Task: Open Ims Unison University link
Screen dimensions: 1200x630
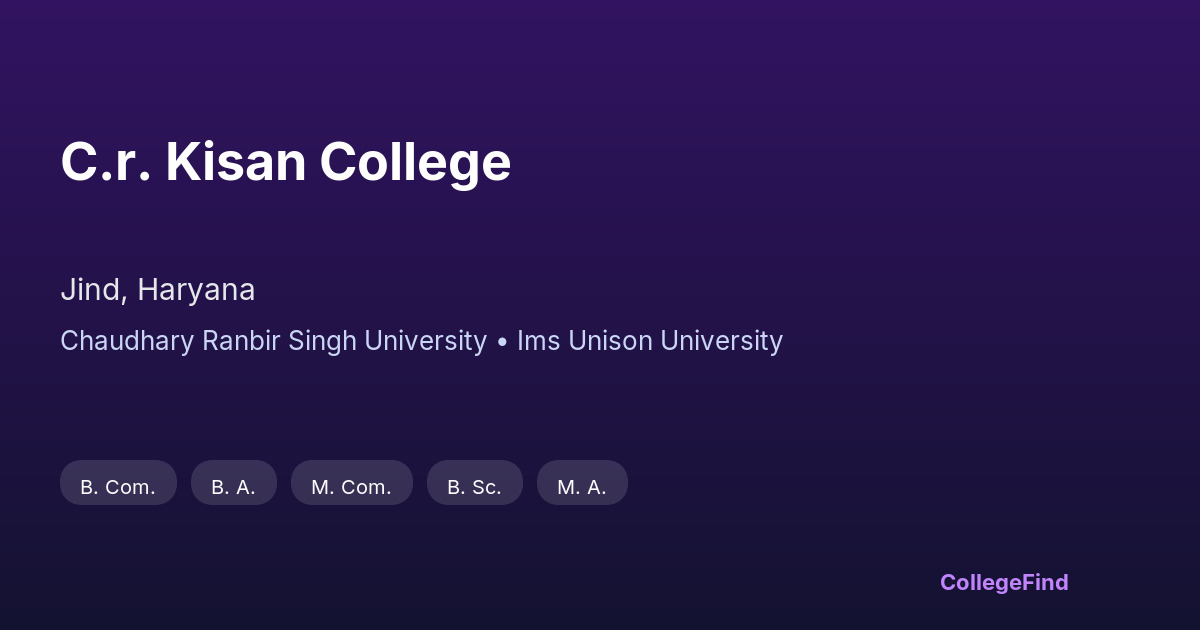Action: coord(649,341)
